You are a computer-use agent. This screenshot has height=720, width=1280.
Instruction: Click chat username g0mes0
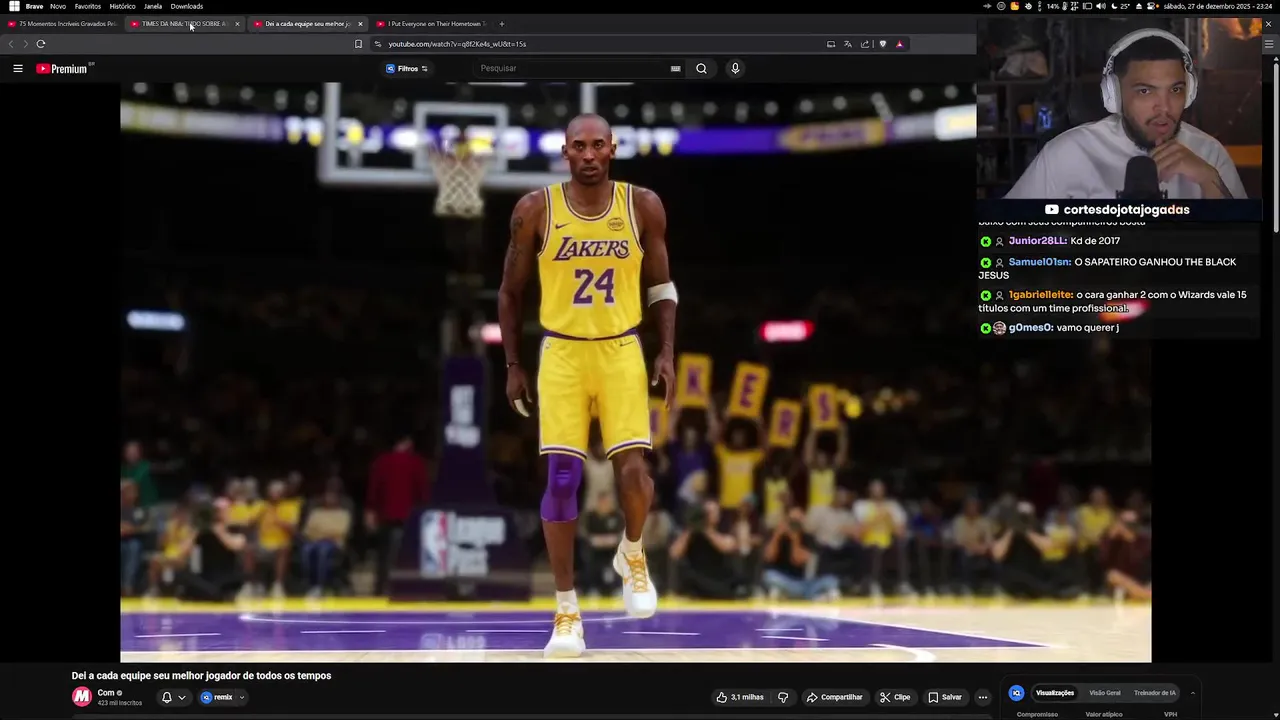pyautogui.click(x=1030, y=328)
